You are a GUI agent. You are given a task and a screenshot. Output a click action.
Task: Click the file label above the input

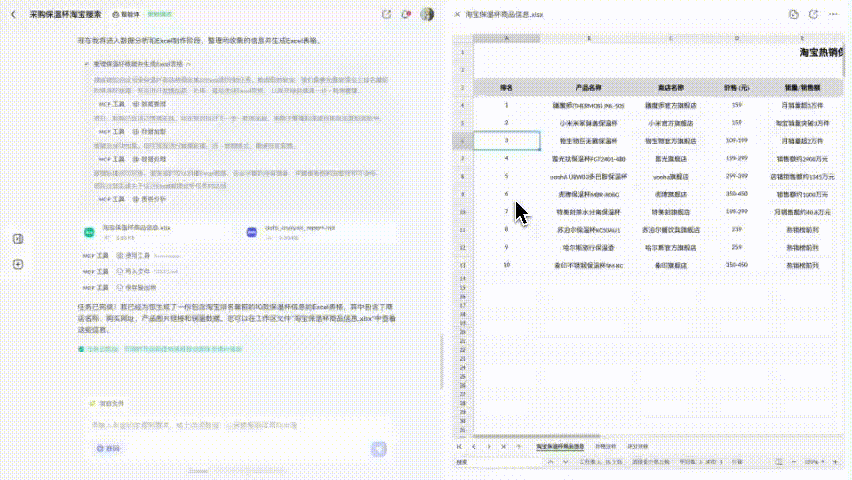tap(107, 403)
